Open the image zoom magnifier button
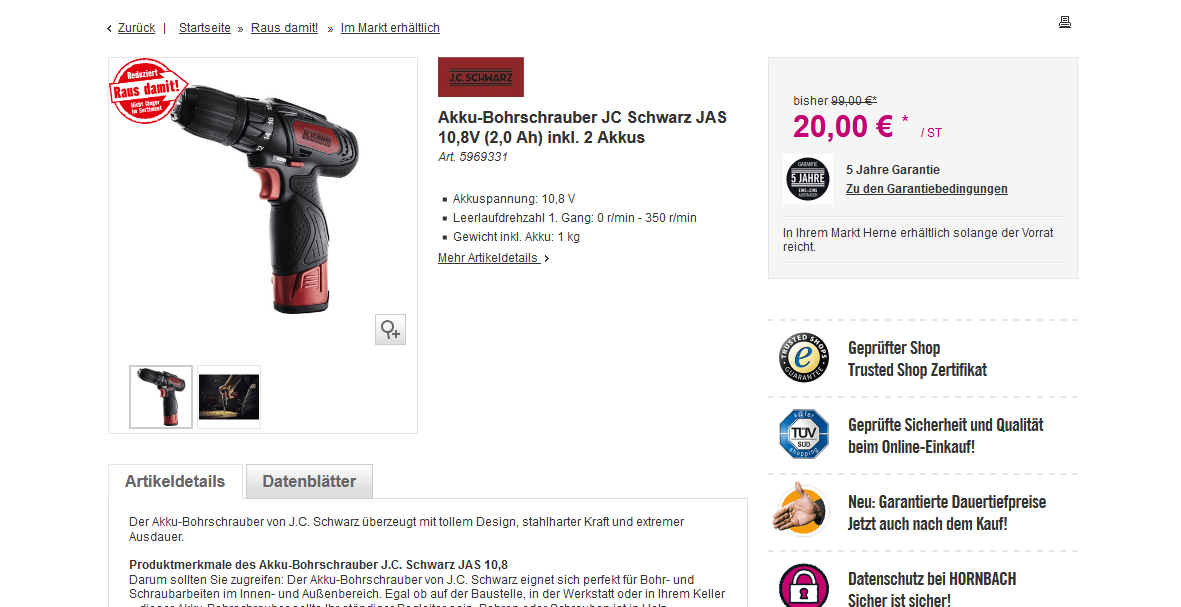The image size is (1181, 607). 390,330
